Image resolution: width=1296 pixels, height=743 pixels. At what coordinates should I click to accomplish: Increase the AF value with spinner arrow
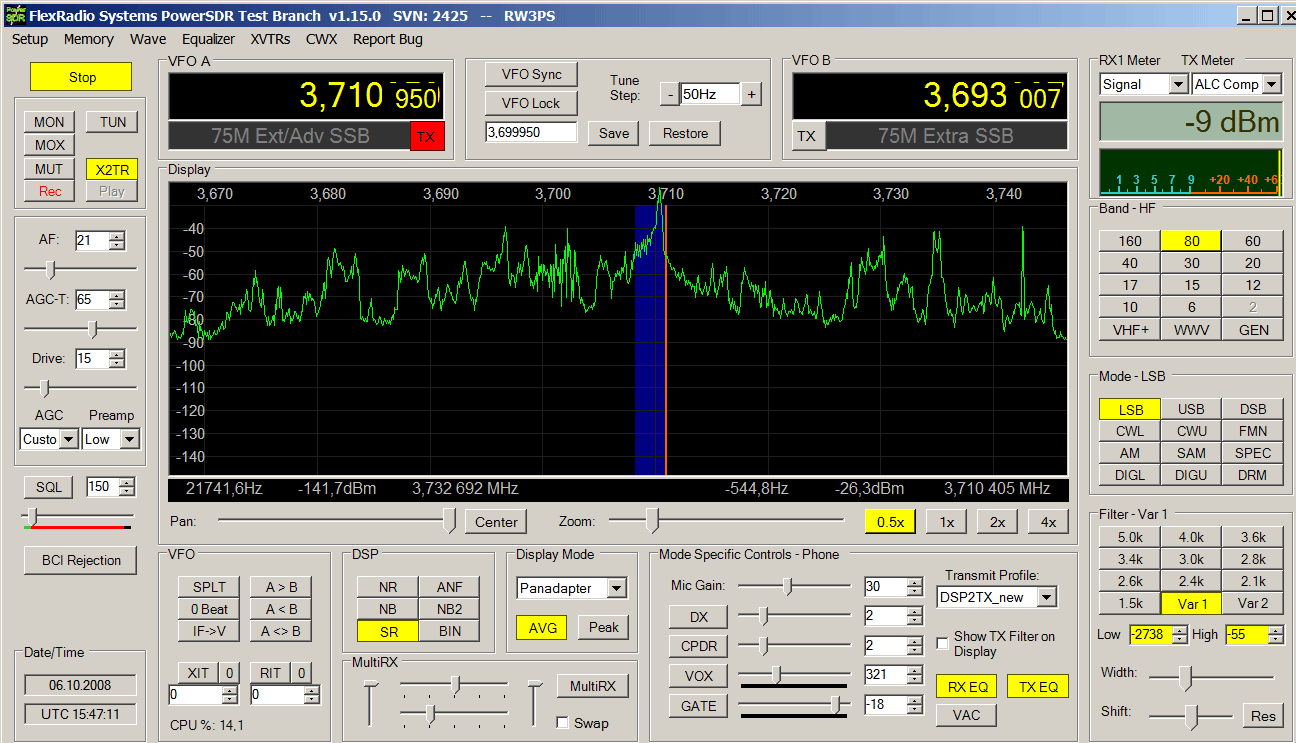118,236
